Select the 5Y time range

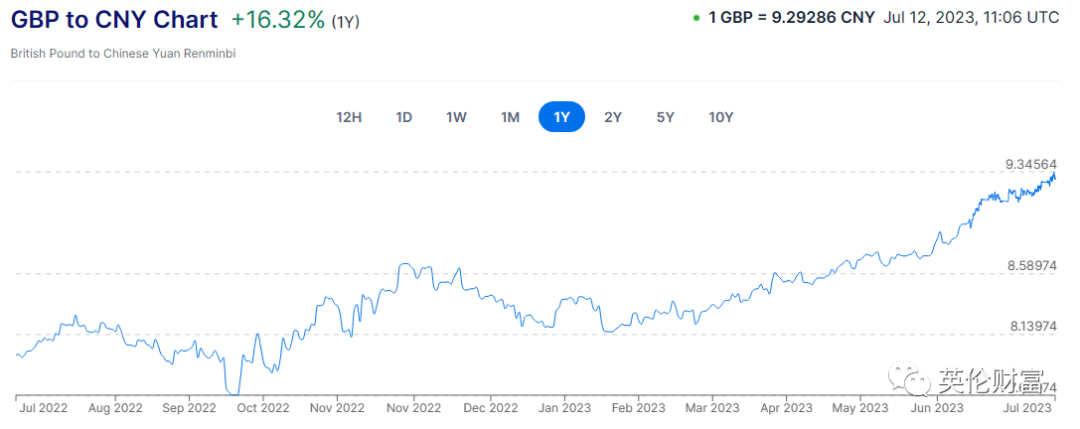pos(665,117)
